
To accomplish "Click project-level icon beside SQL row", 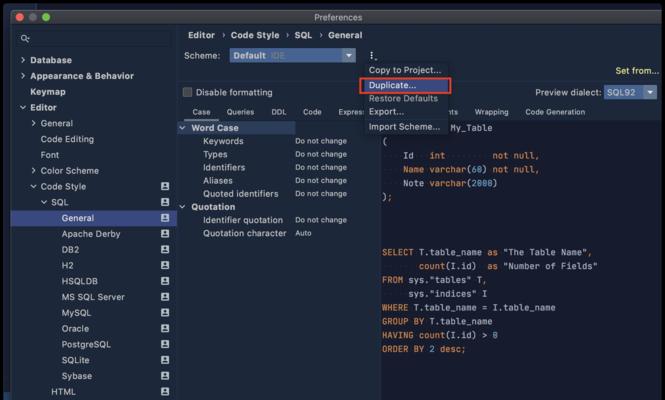I will coord(165,202).
